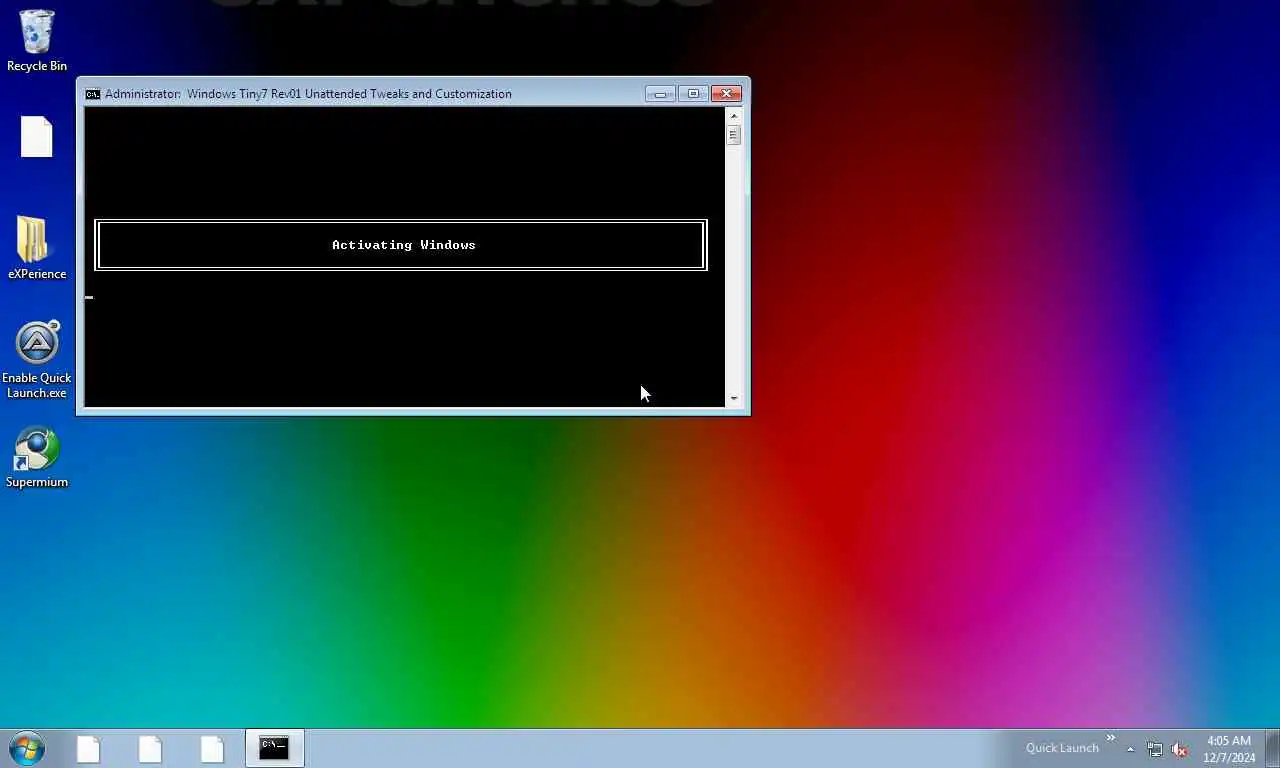Select the third blank file taskbar button

(x=212, y=749)
